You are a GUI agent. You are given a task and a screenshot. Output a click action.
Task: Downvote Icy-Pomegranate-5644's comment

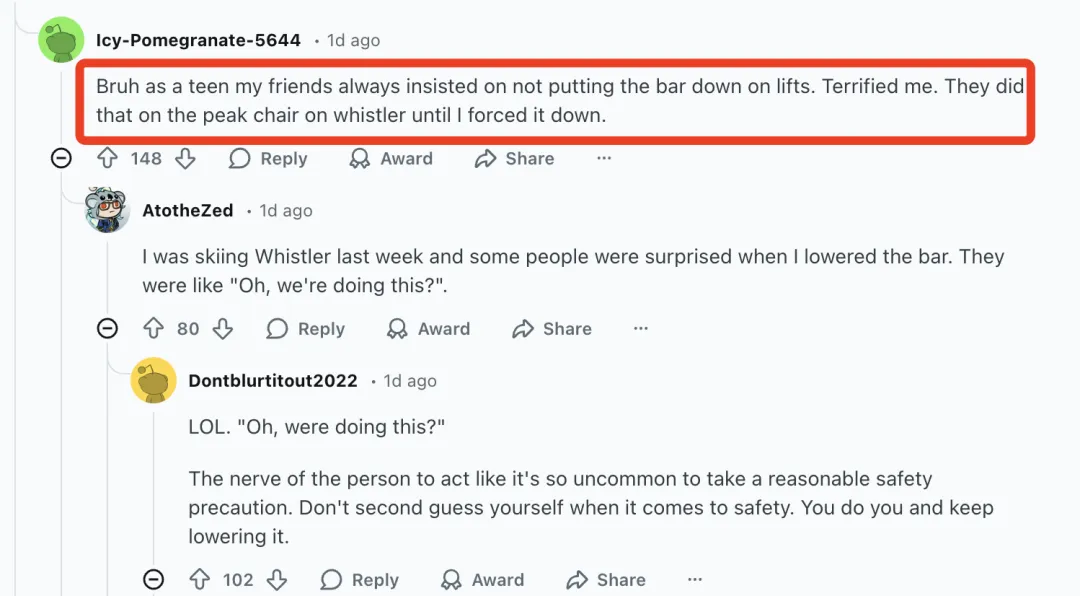pos(185,159)
